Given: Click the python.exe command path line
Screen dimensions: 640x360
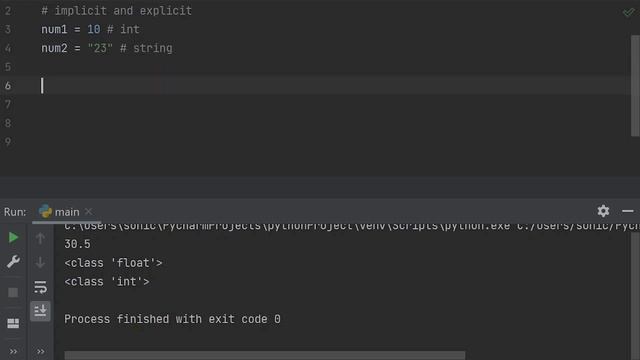Looking at the screenshot, I should pos(351,226).
